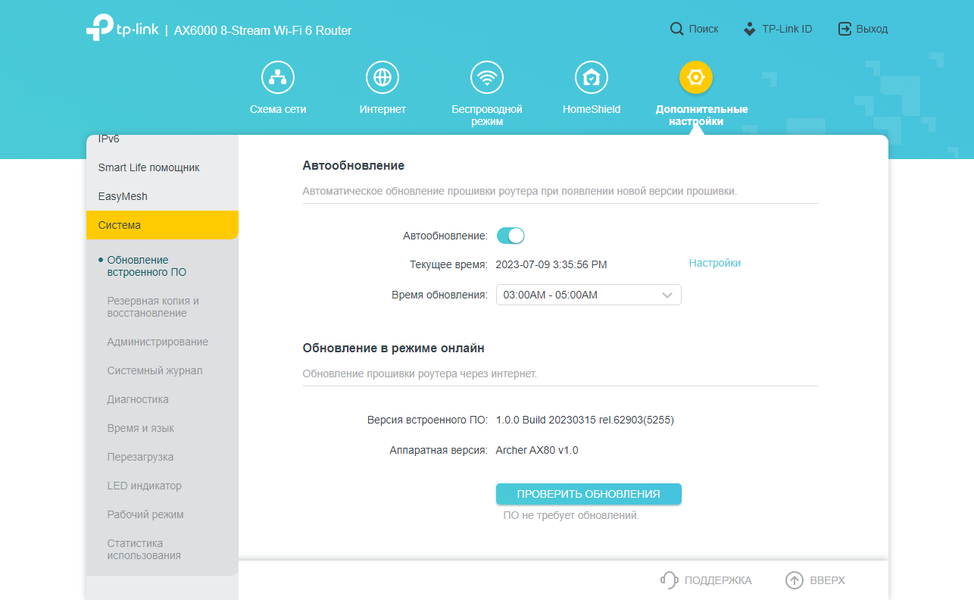Open LED индикатор submenu item
The image size is (974, 600).
tap(144, 486)
